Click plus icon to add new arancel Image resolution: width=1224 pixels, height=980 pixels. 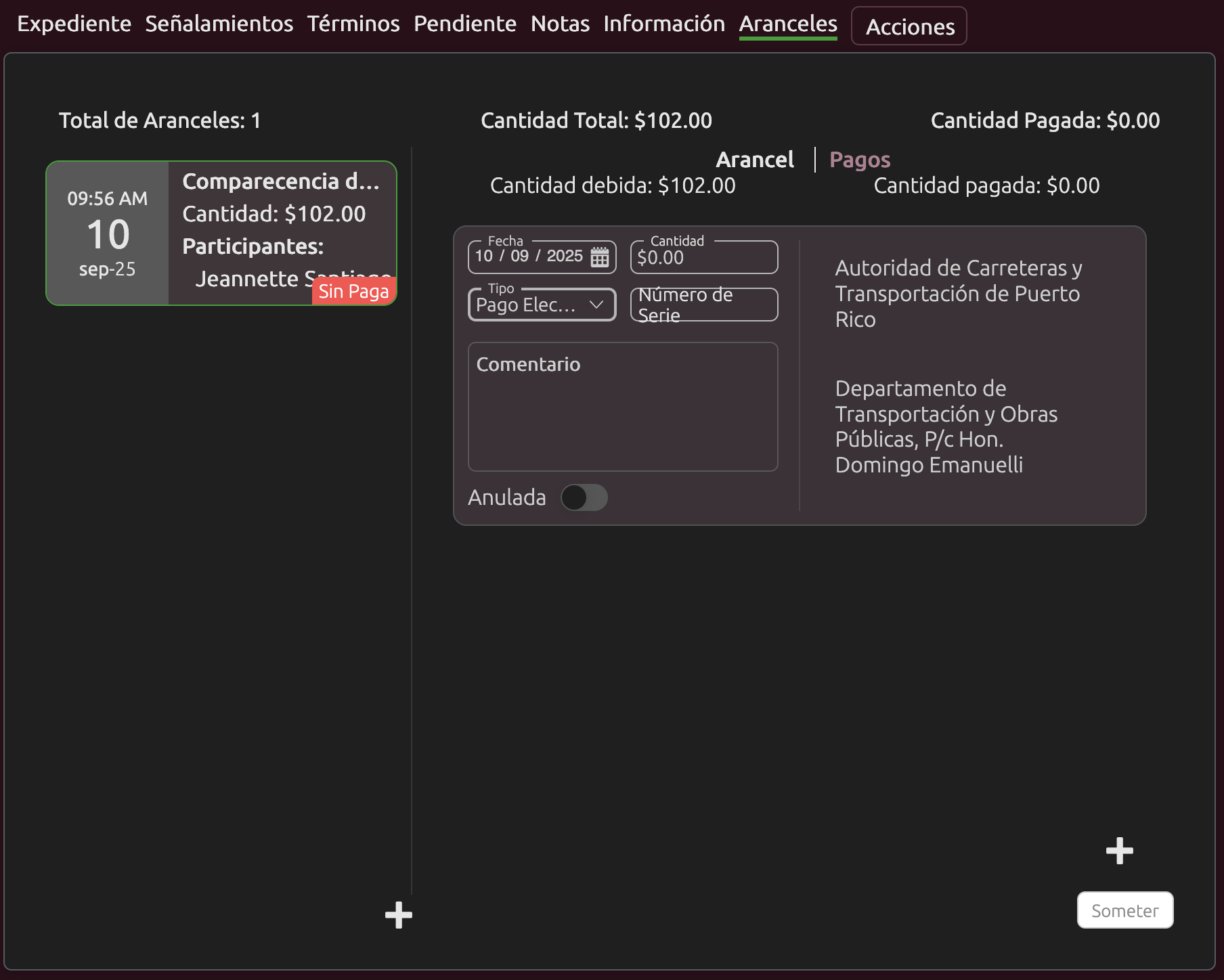[x=398, y=915]
